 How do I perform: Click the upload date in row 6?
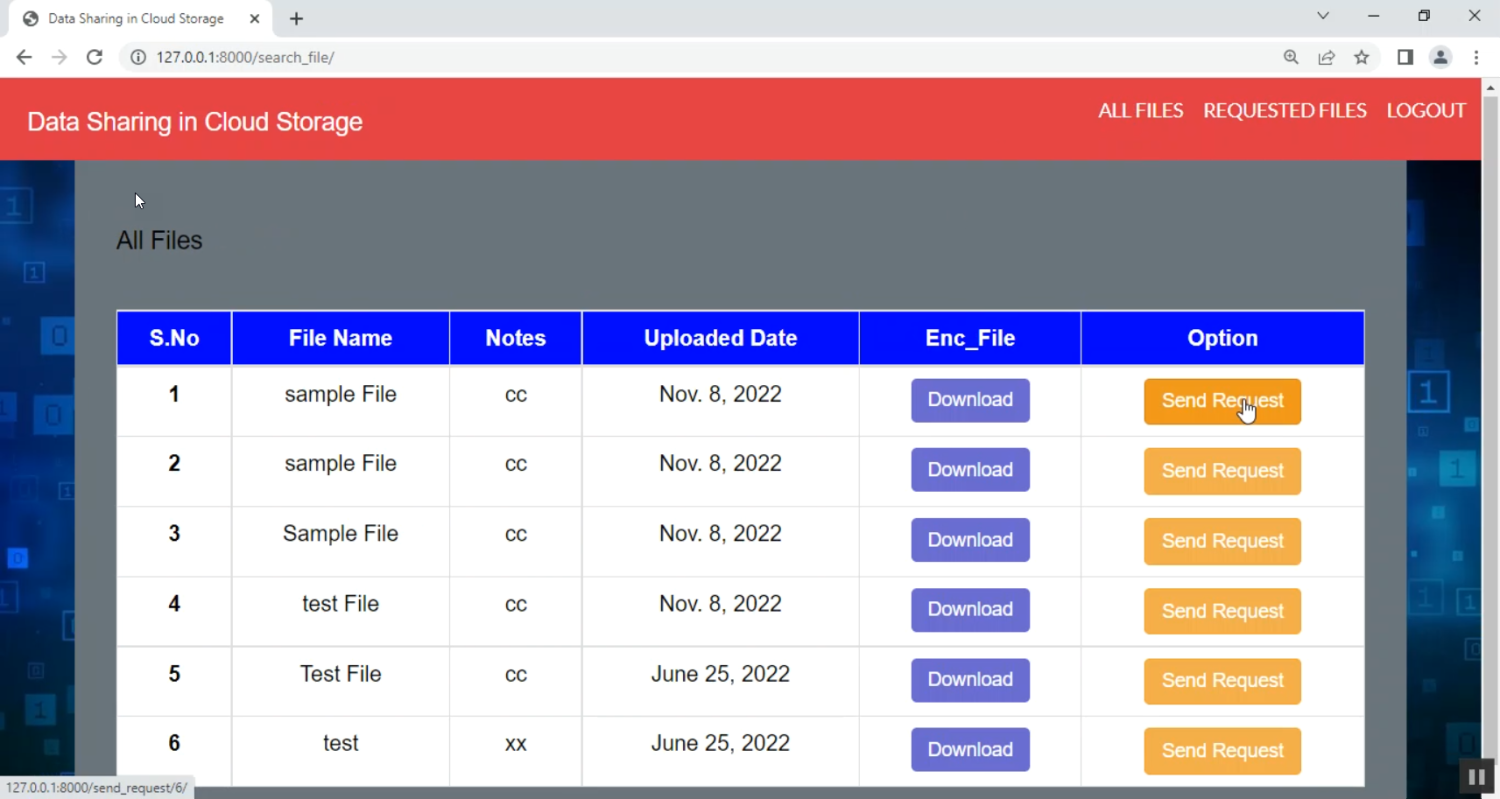720,743
